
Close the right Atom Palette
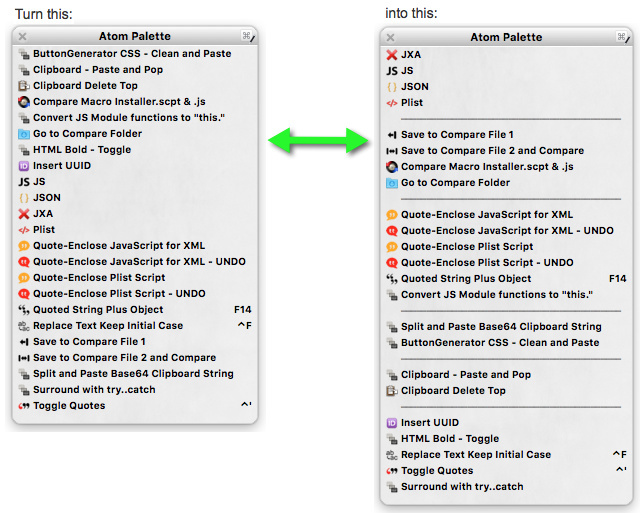(390, 38)
